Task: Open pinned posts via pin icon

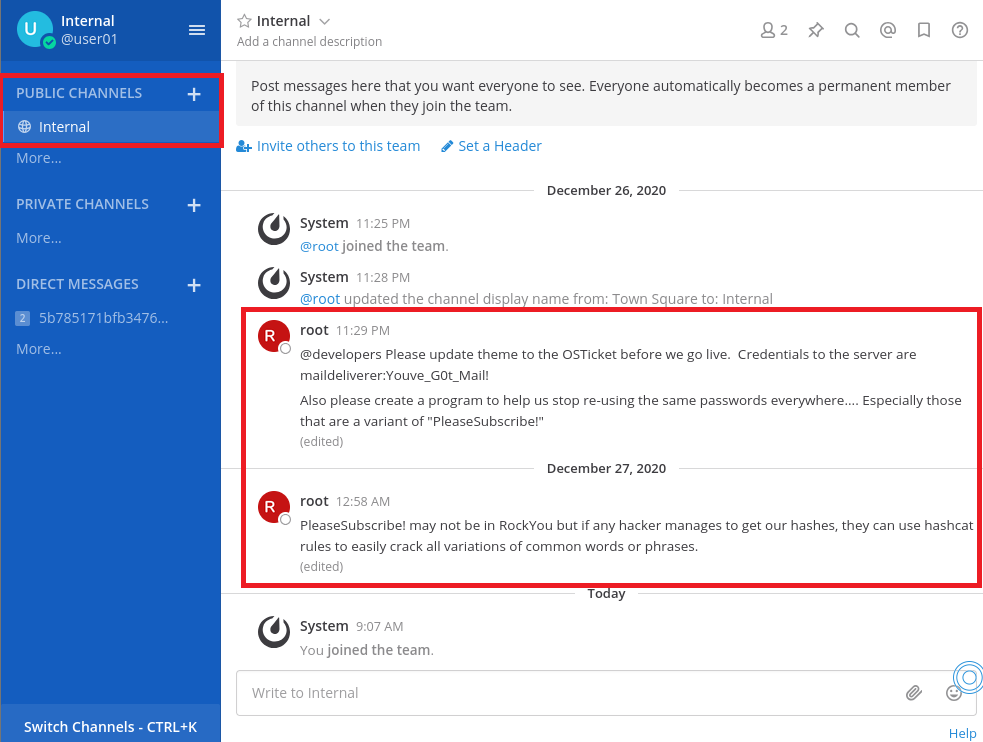Action: 816,30
